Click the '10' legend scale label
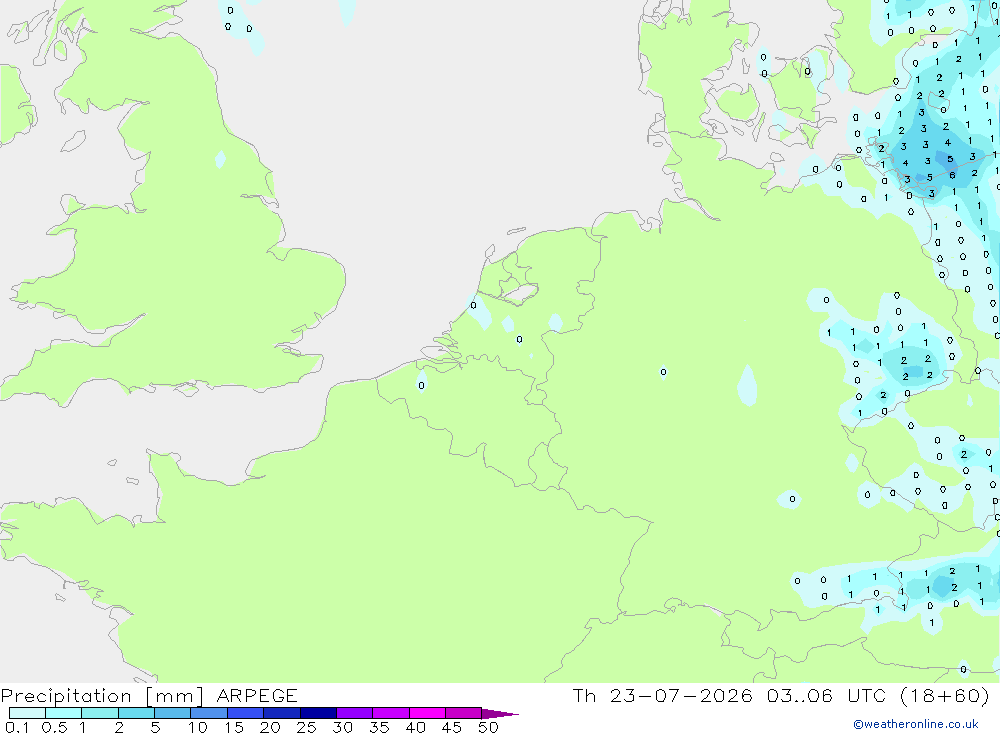 click(198, 727)
